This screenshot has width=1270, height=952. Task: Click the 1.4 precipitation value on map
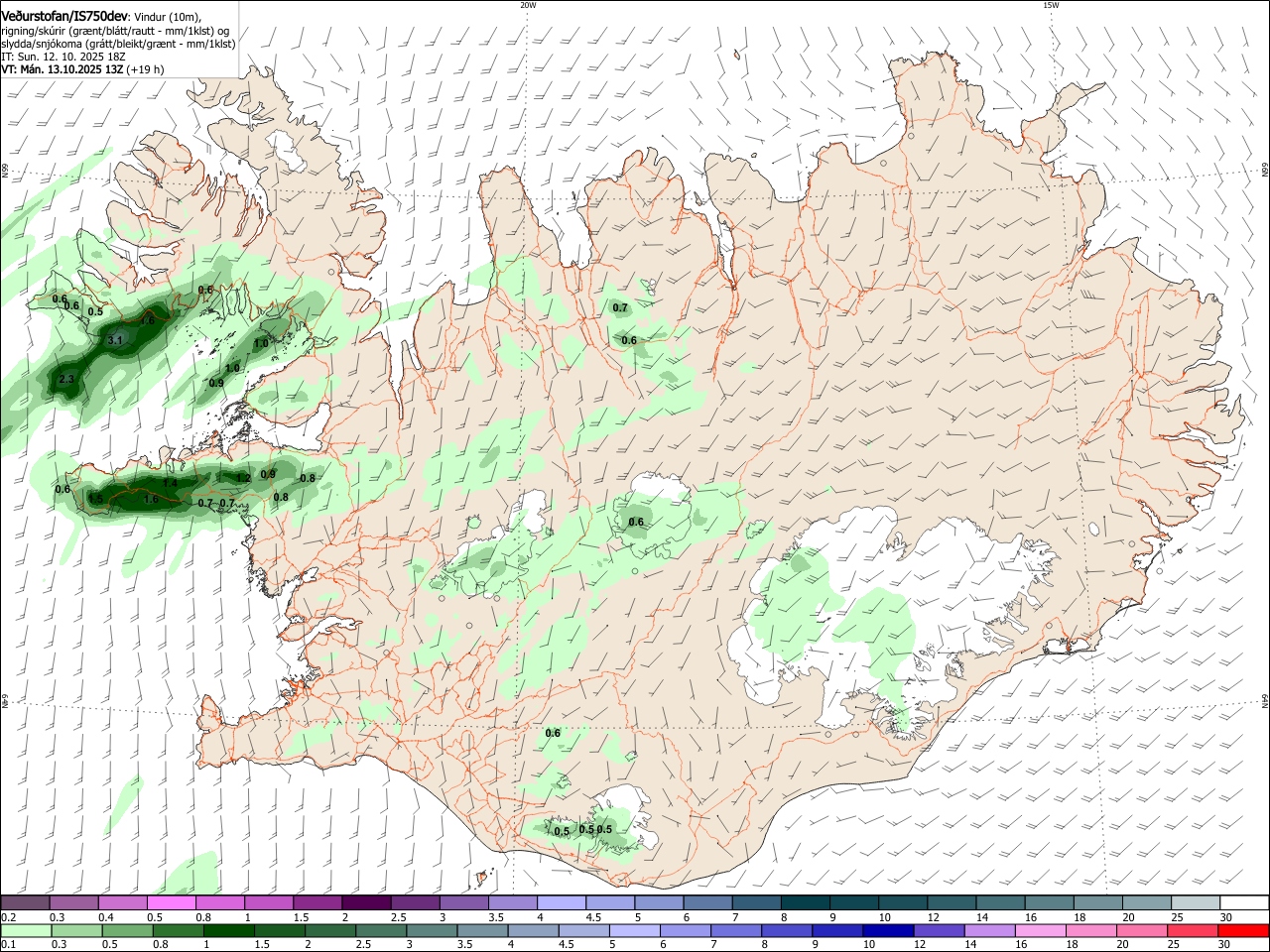tap(171, 483)
